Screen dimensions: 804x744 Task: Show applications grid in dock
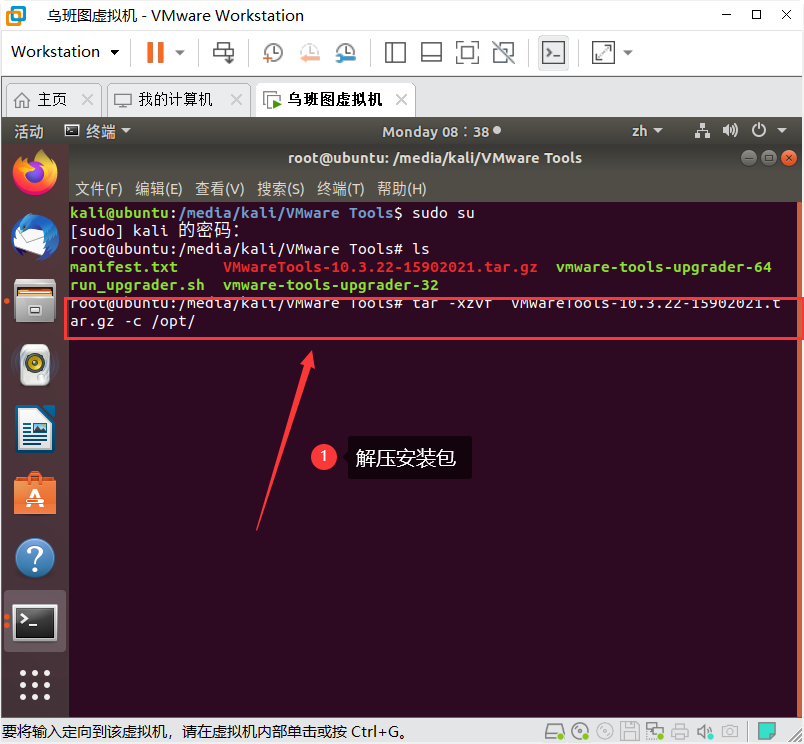(35, 685)
